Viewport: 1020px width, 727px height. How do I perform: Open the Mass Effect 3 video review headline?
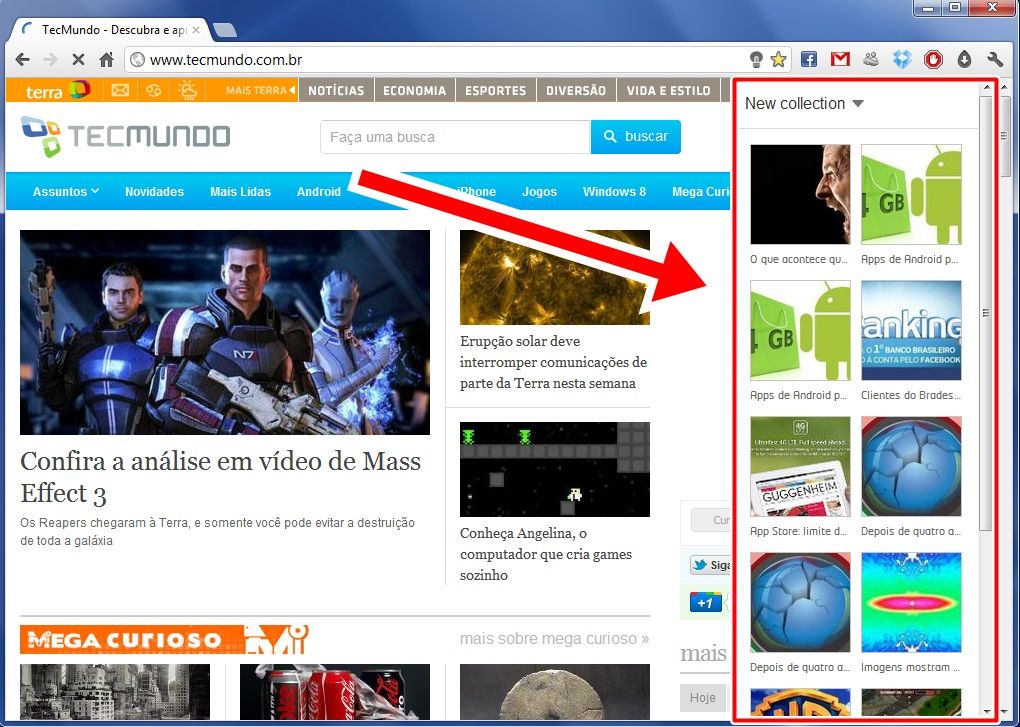click(221, 477)
